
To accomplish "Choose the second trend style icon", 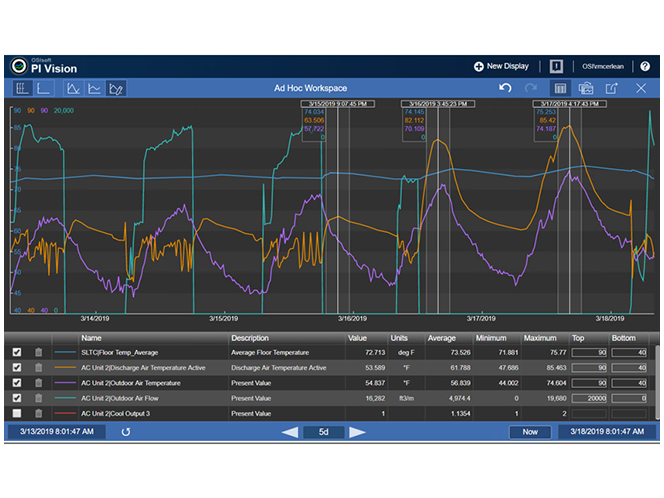I will [x=94, y=89].
